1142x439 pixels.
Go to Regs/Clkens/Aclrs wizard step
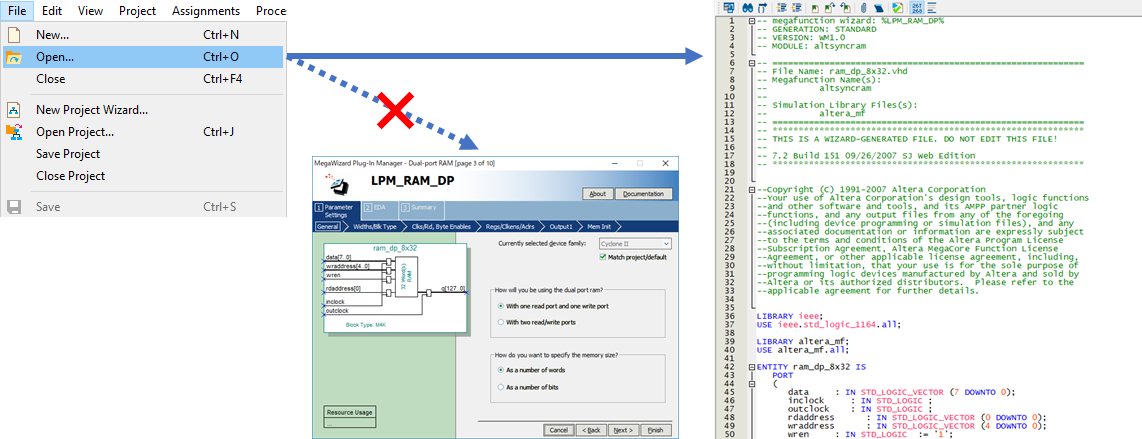pos(512,226)
